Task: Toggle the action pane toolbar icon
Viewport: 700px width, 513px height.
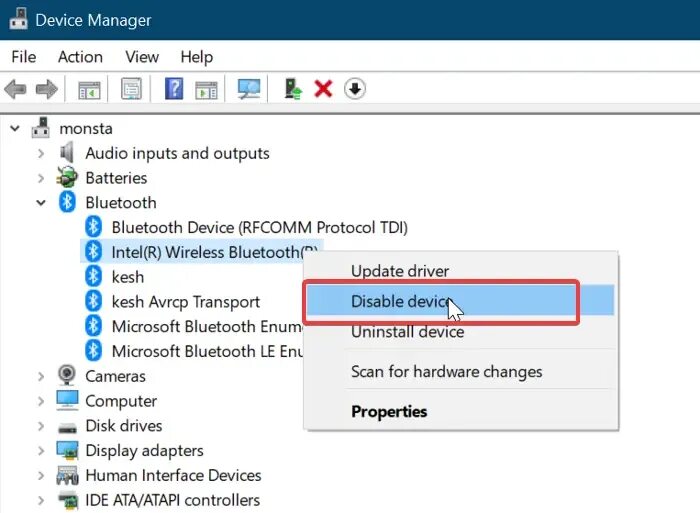Action: pyautogui.click(x=206, y=90)
